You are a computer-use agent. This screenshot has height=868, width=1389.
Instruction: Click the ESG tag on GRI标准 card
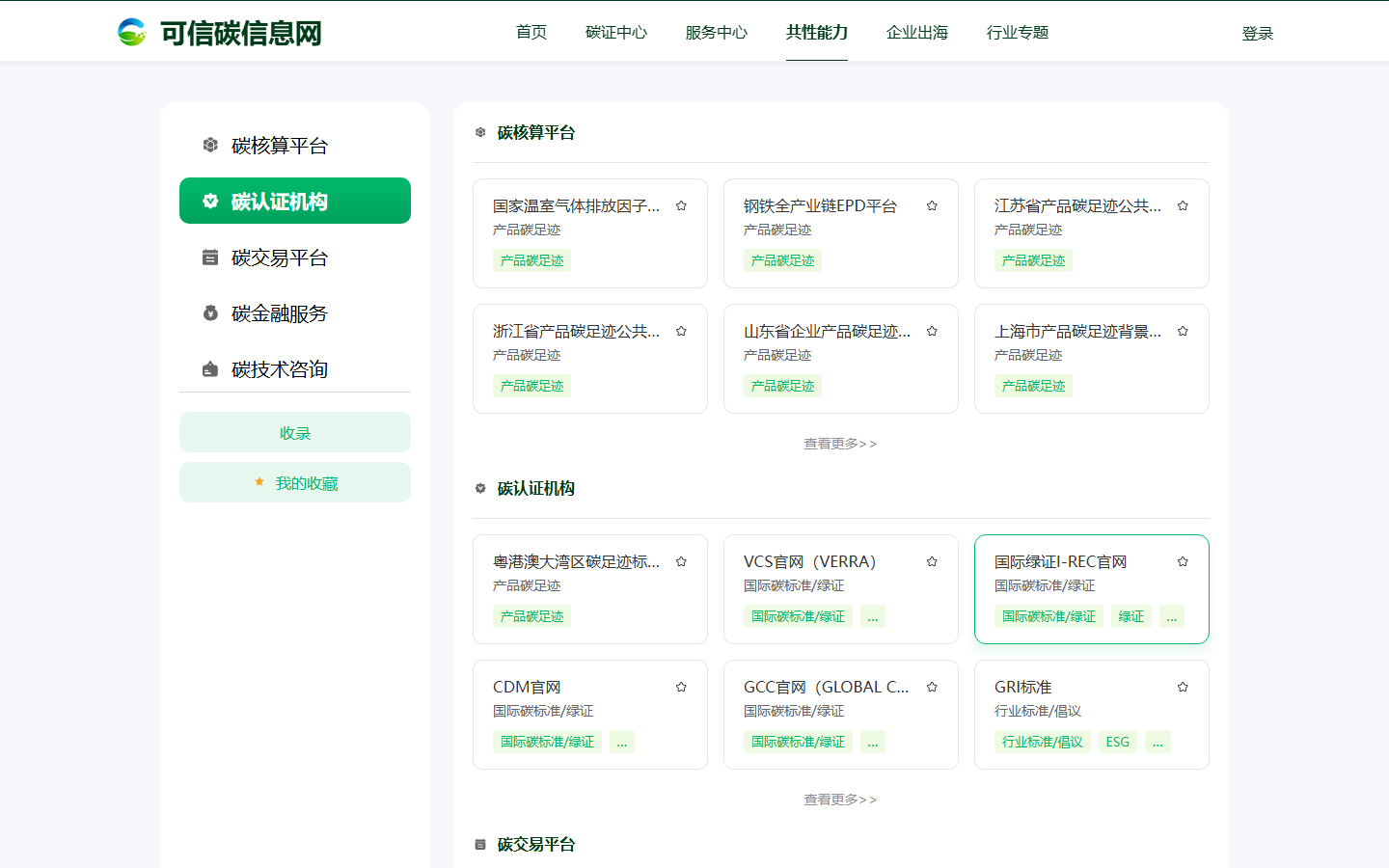1118,742
